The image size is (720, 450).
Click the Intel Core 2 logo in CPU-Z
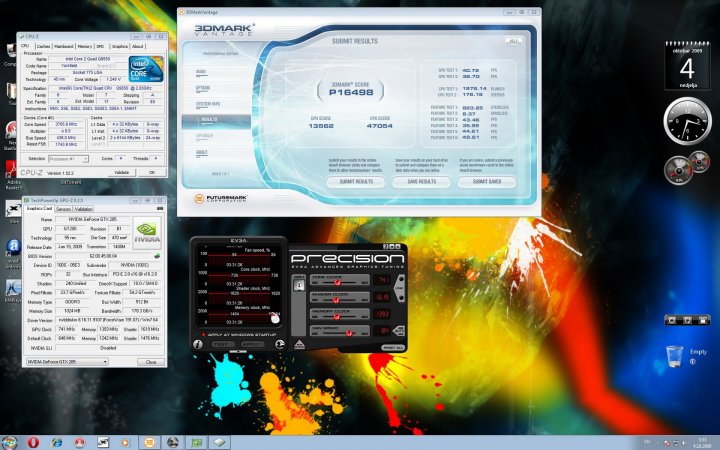click(146, 69)
